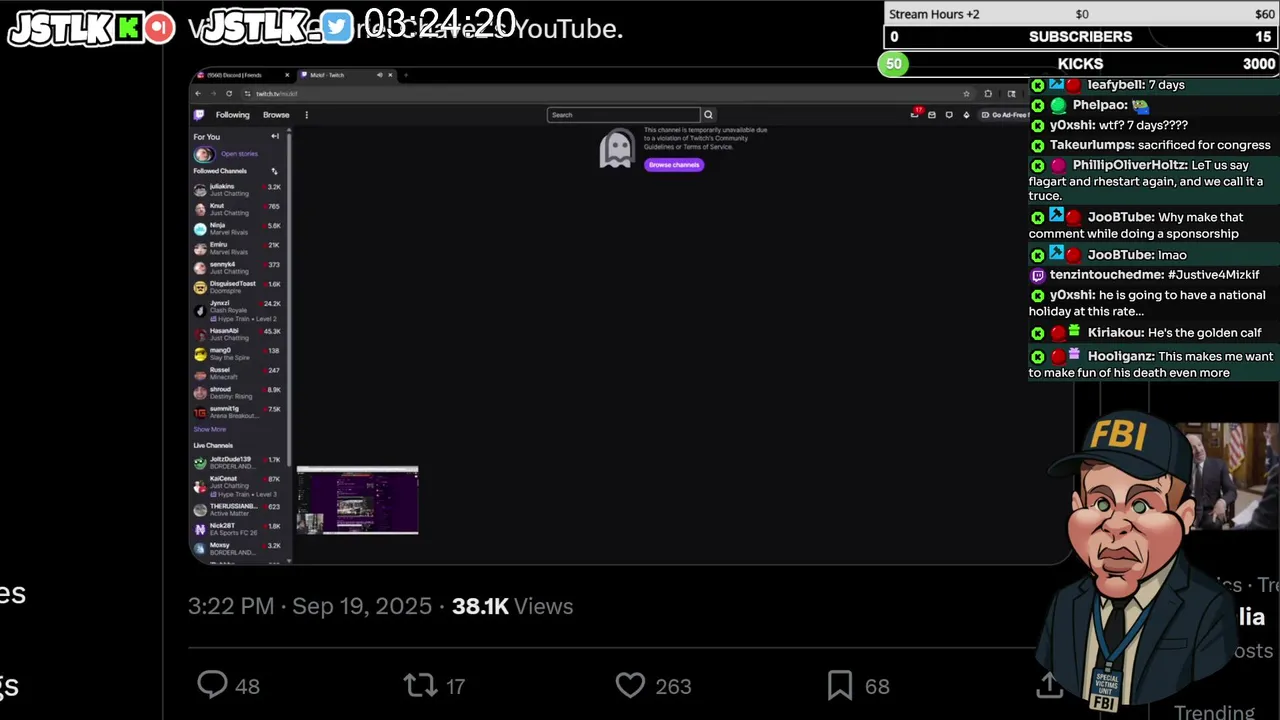The width and height of the screenshot is (1280, 720).
Task: Click chat username Hooliganz
Action: pyautogui.click(x=1121, y=356)
